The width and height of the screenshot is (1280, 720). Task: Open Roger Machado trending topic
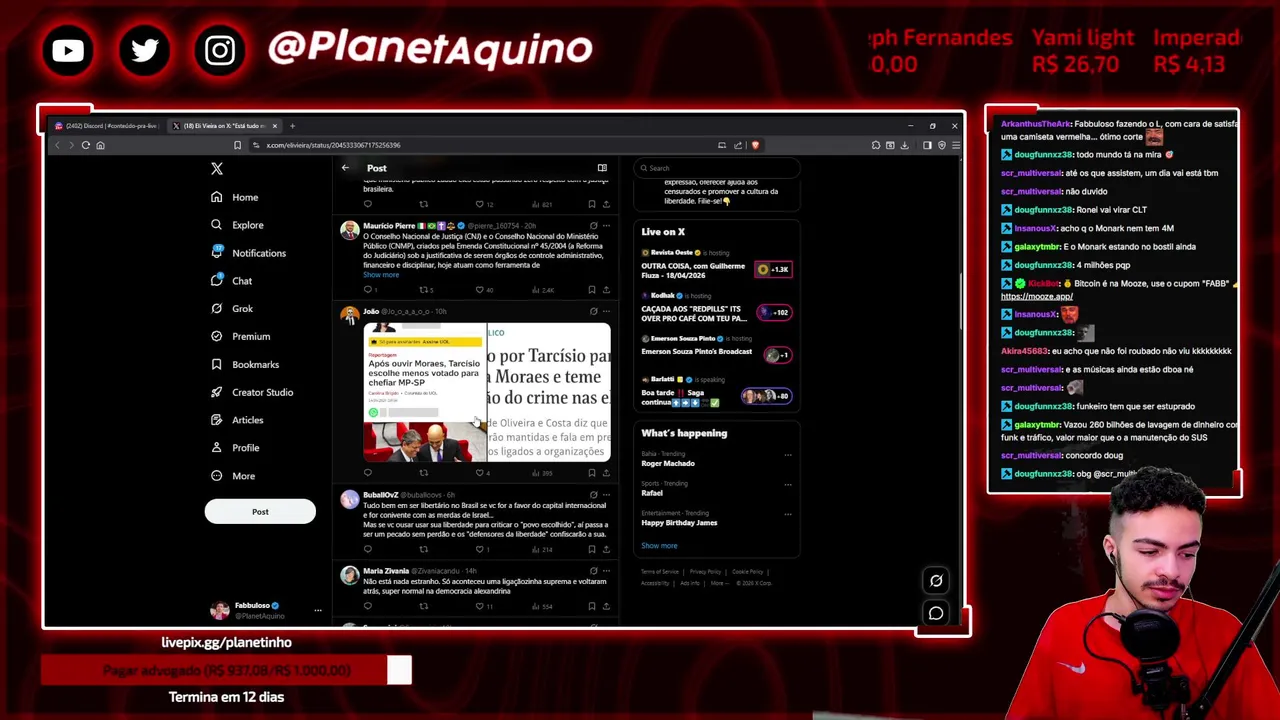(x=668, y=463)
